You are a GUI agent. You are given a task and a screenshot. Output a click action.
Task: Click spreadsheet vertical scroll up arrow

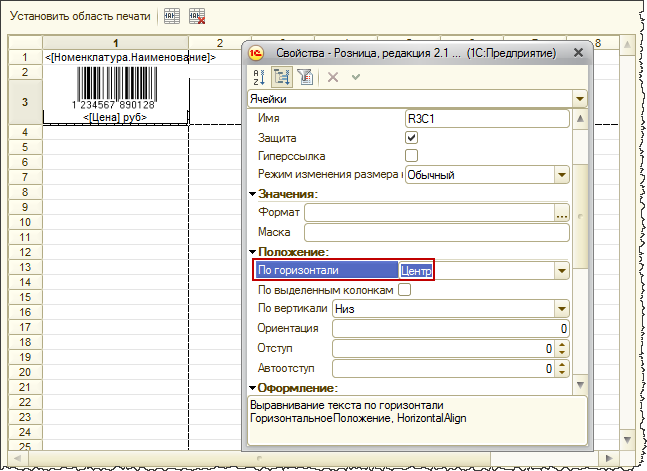pyautogui.click(x=627, y=45)
